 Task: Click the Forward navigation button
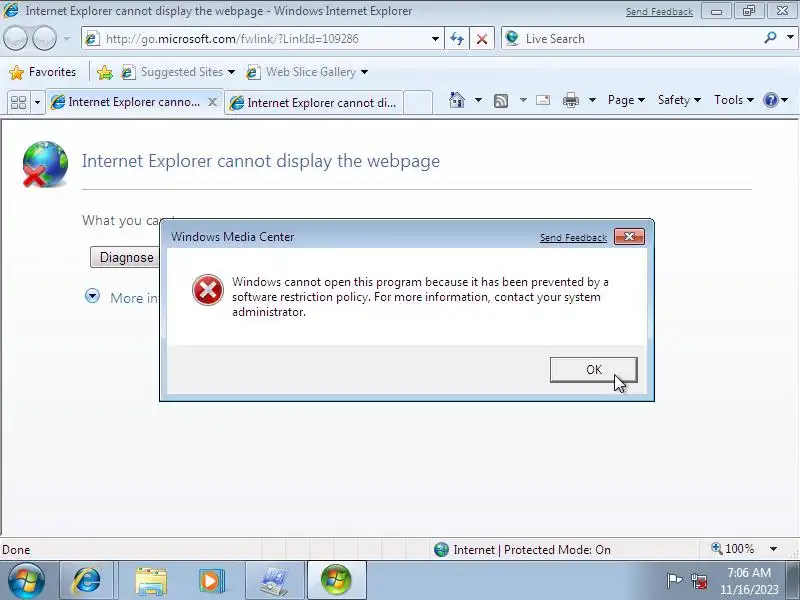[x=44, y=39]
